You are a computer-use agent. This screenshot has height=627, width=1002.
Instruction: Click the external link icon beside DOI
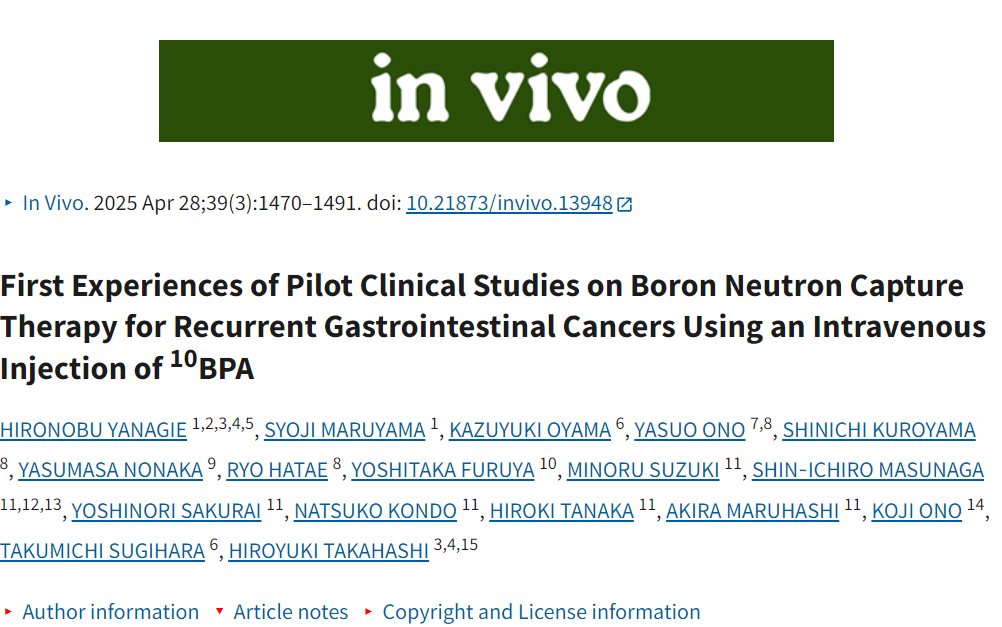click(625, 204)
